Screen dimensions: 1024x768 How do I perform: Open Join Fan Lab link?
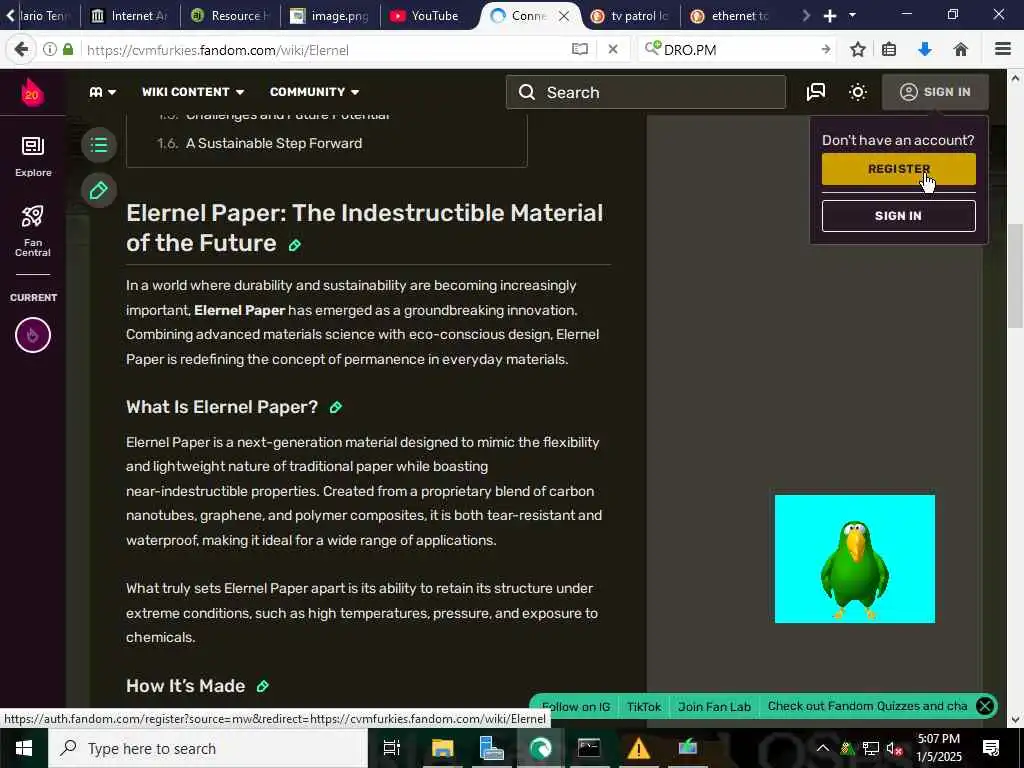pos(714,707)
